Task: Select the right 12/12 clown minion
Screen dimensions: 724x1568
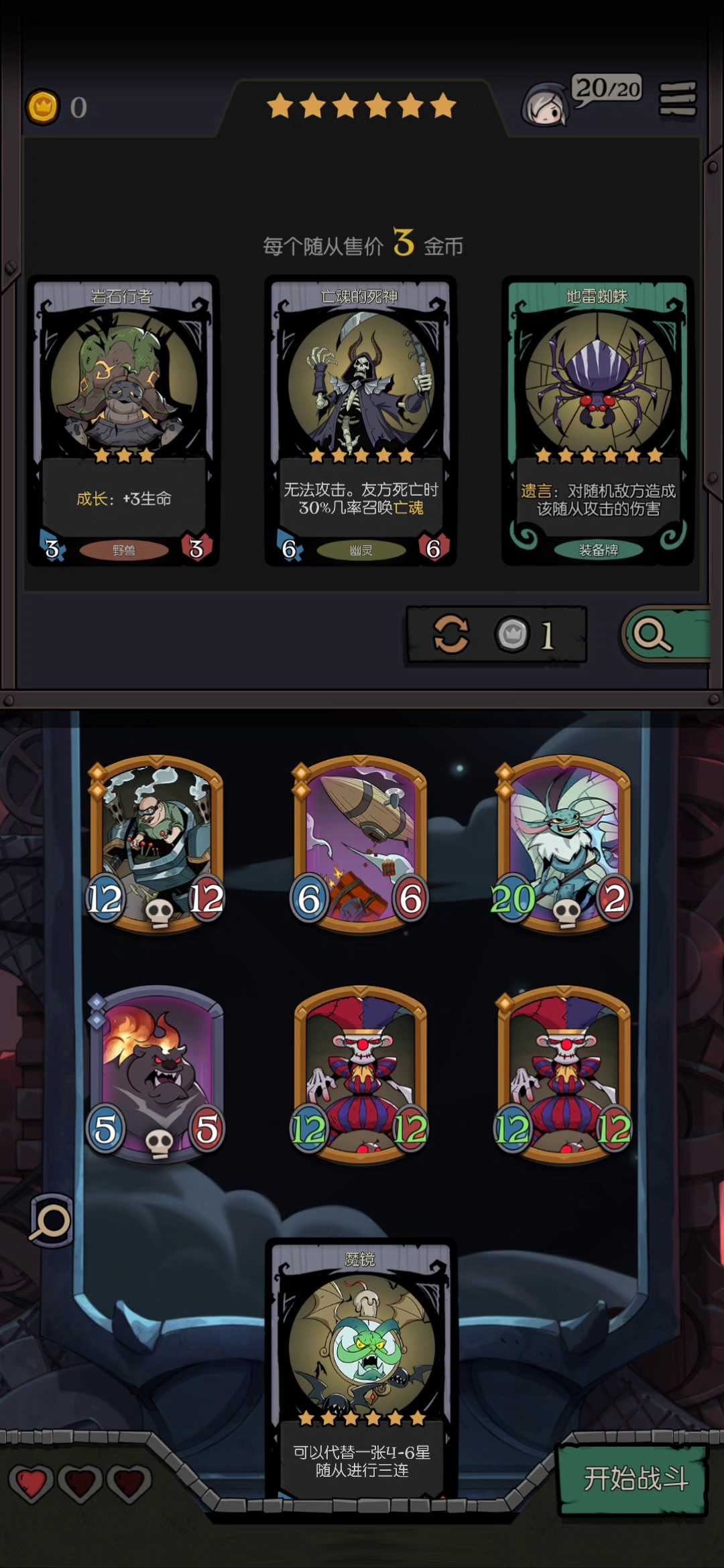Action: tap(564, 1075)
